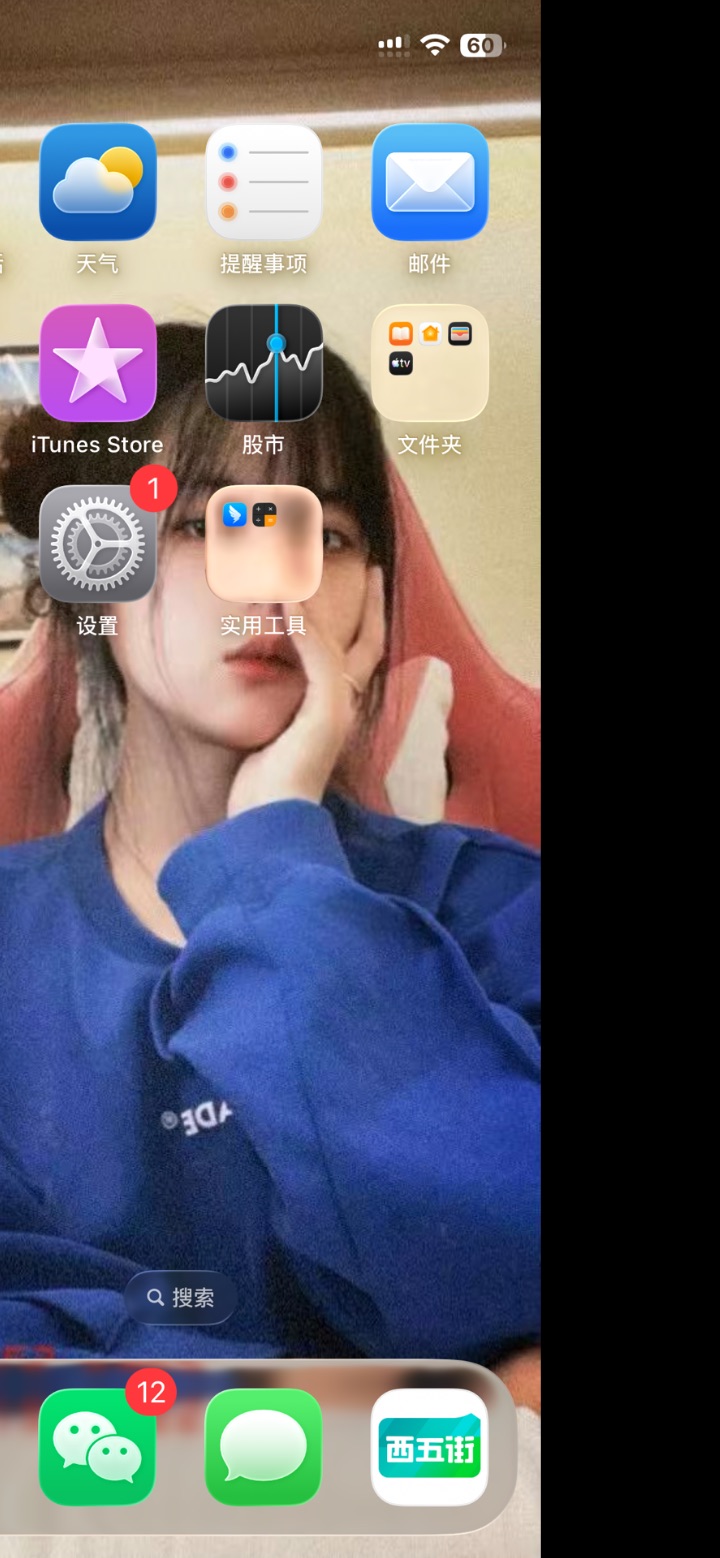Open the iTunes Store app
720x1558 pixels.
(x=98, y=363)
